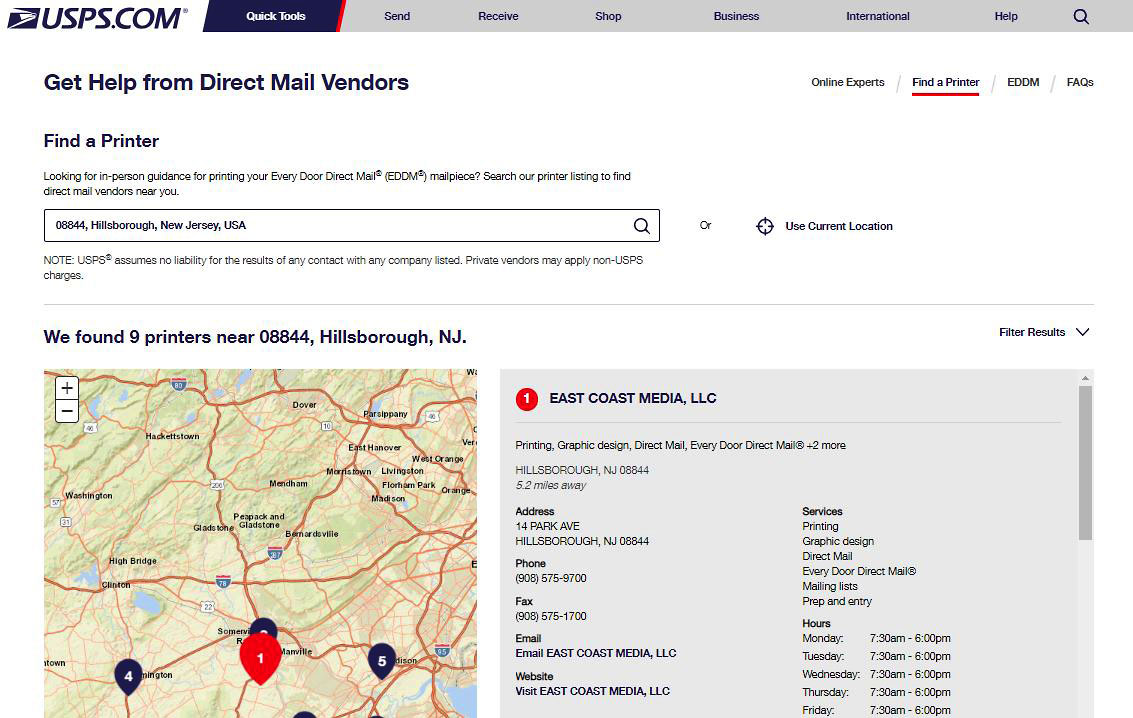Viewport: 1133px width, 718px height.
Task: Click Email EAST COAST MEDIA, LLC link
Action: tap(595, 653)
